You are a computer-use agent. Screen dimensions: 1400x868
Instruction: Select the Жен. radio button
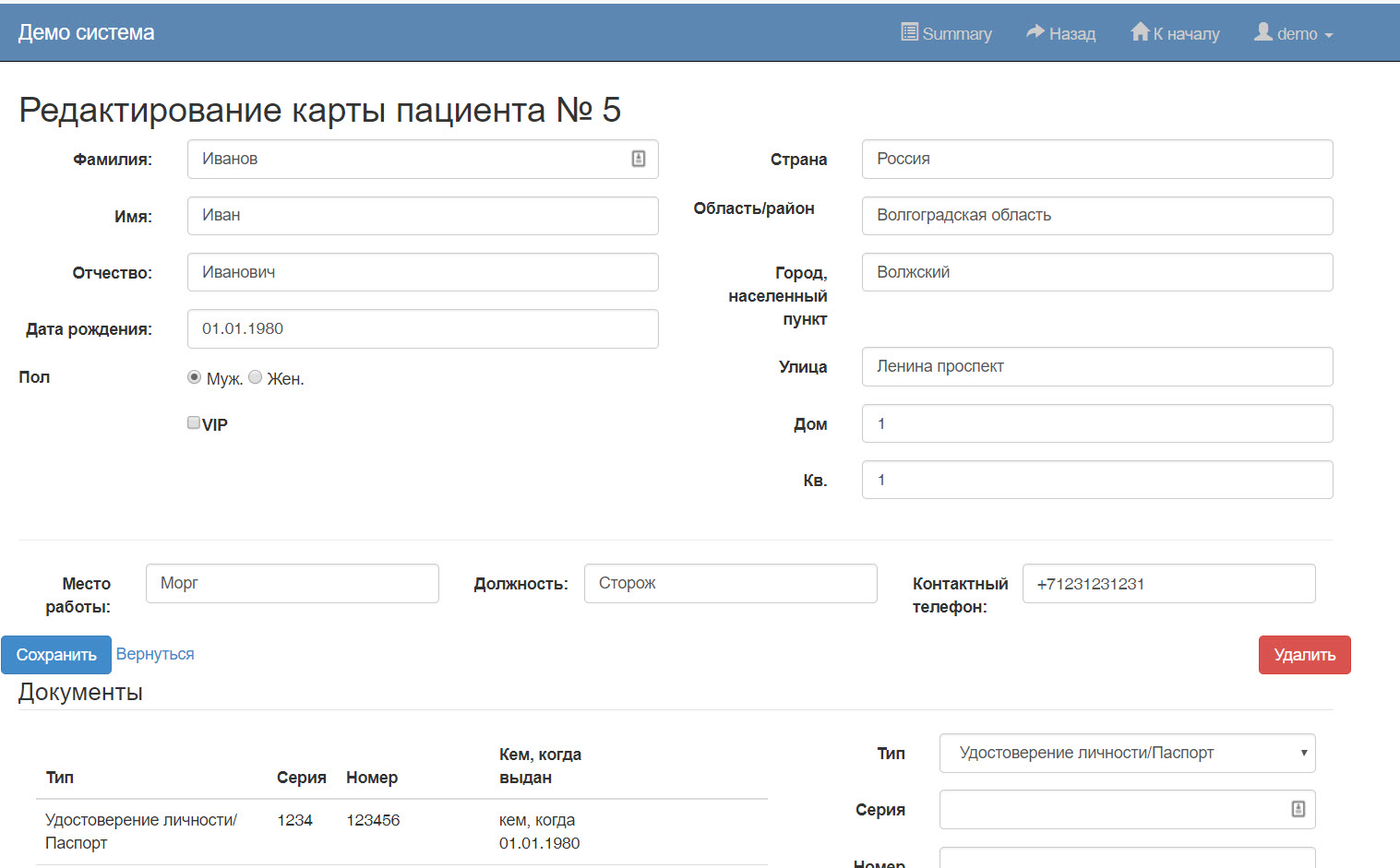coord(256,377)
